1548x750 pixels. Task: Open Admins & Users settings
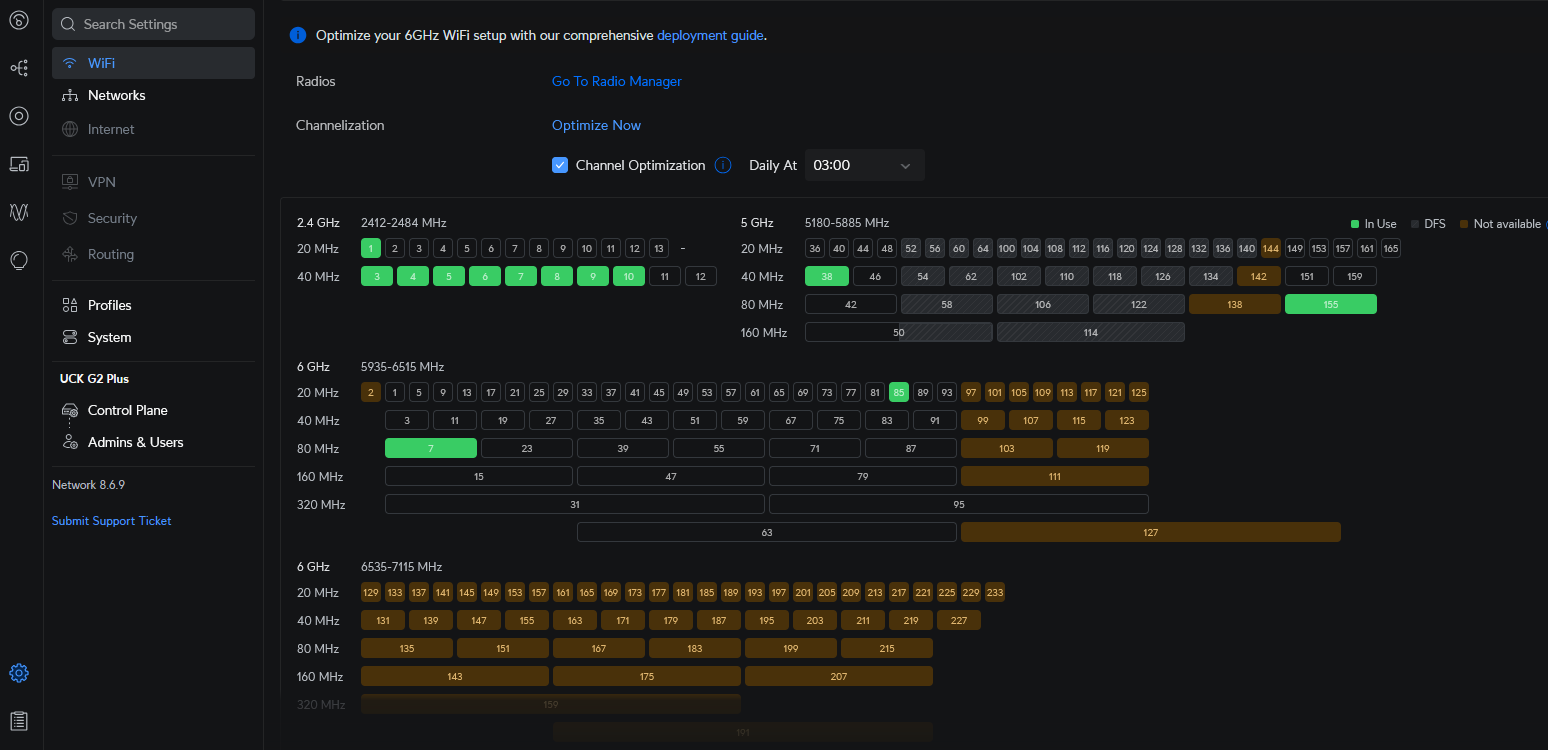pyautogui.click(x=153, y=442)
